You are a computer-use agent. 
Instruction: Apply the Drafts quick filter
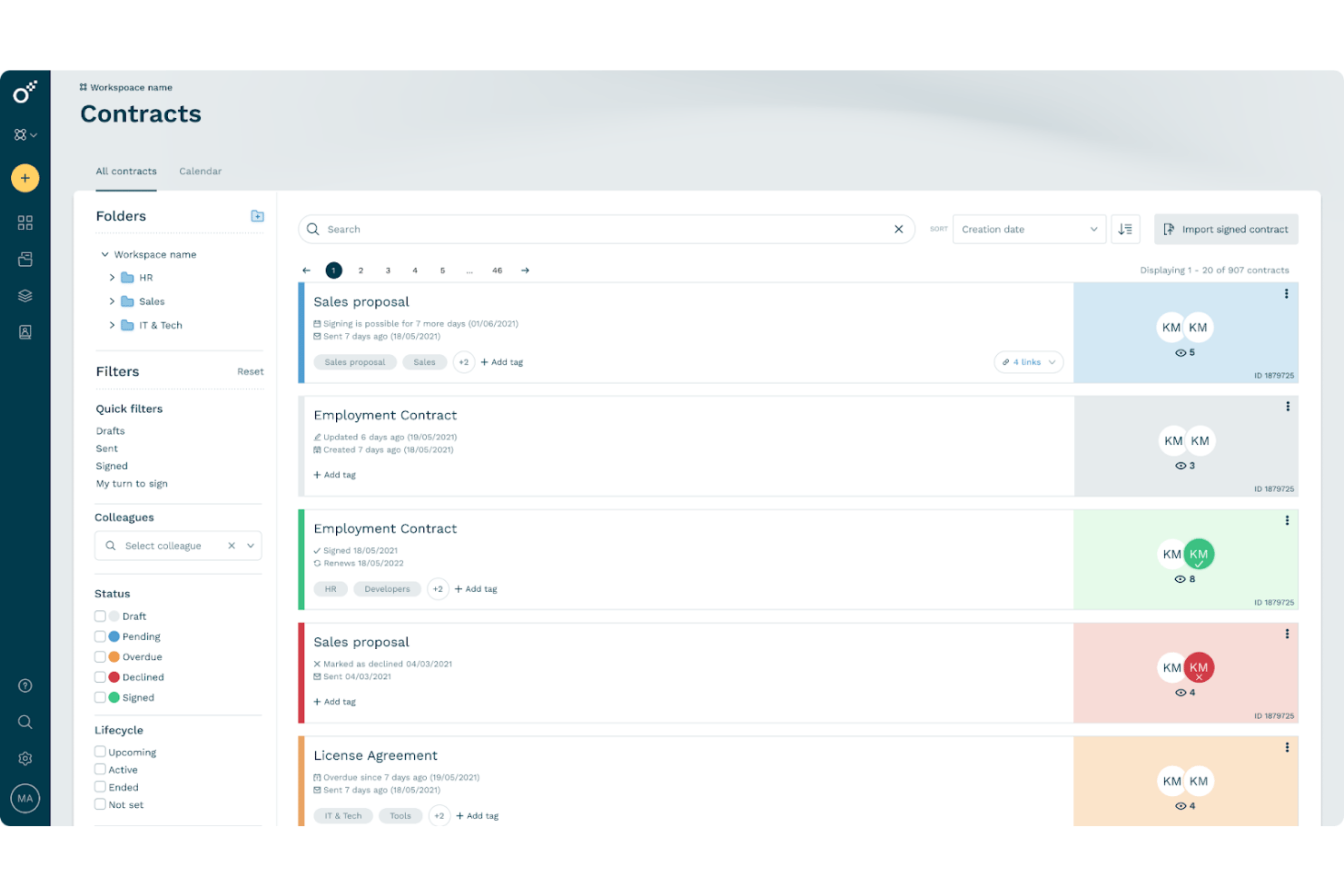coord(111,431)
